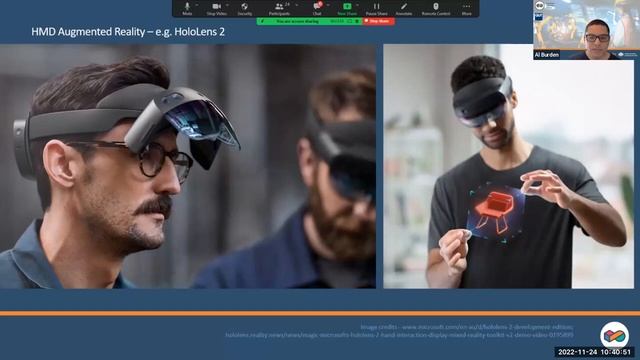640x360 pixels.
Task: Click the red Stop Share button
Action: tap(378, 21)
